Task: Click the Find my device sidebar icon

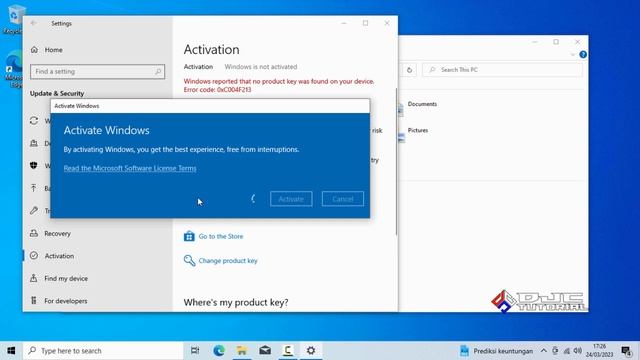Action: 34,278
